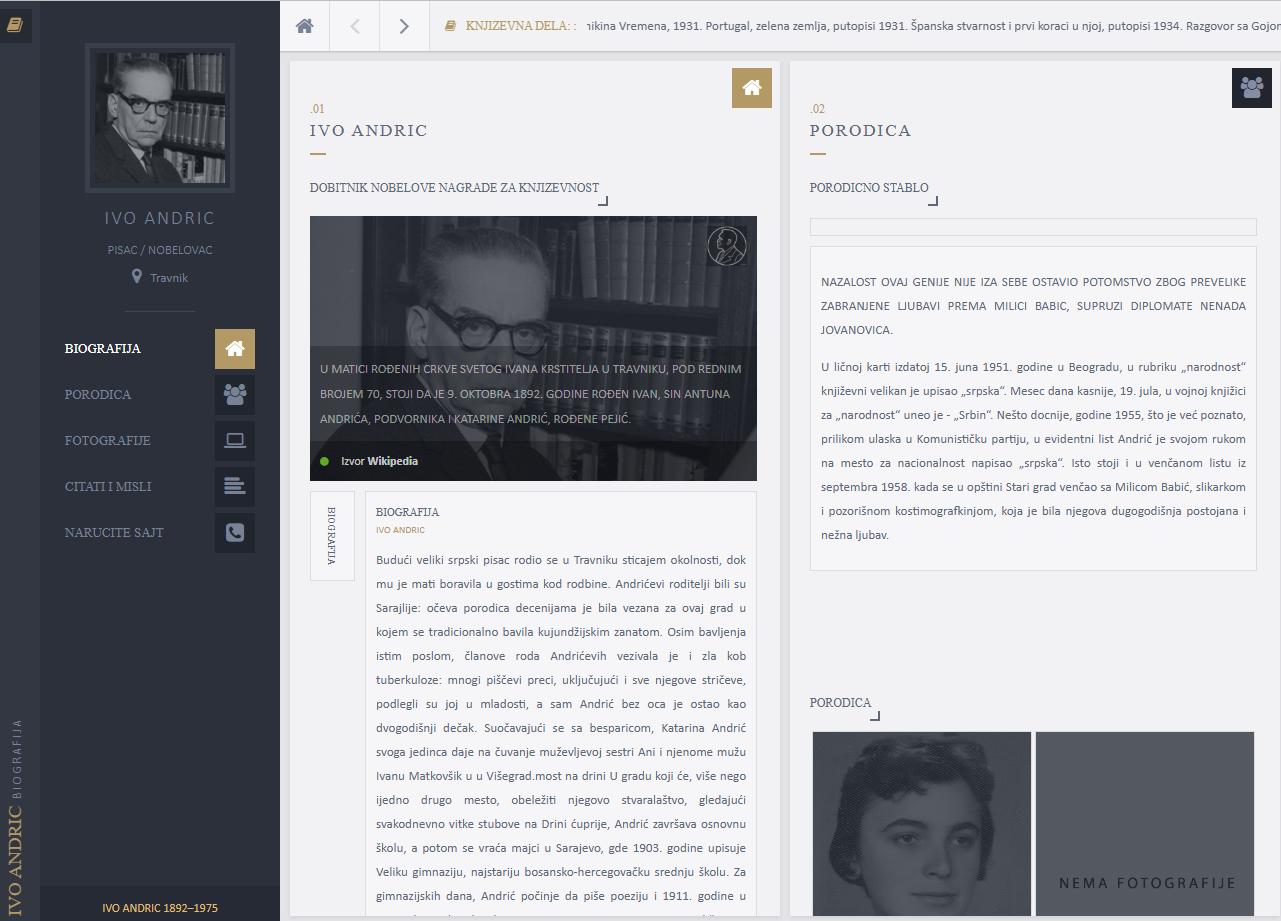Click the home icon beside Biografija menu

(235, 349)
